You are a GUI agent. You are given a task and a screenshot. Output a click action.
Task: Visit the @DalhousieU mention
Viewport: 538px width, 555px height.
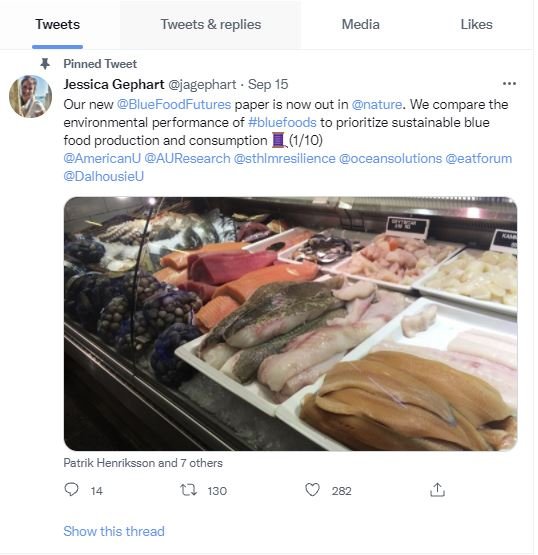pos(104,176)
